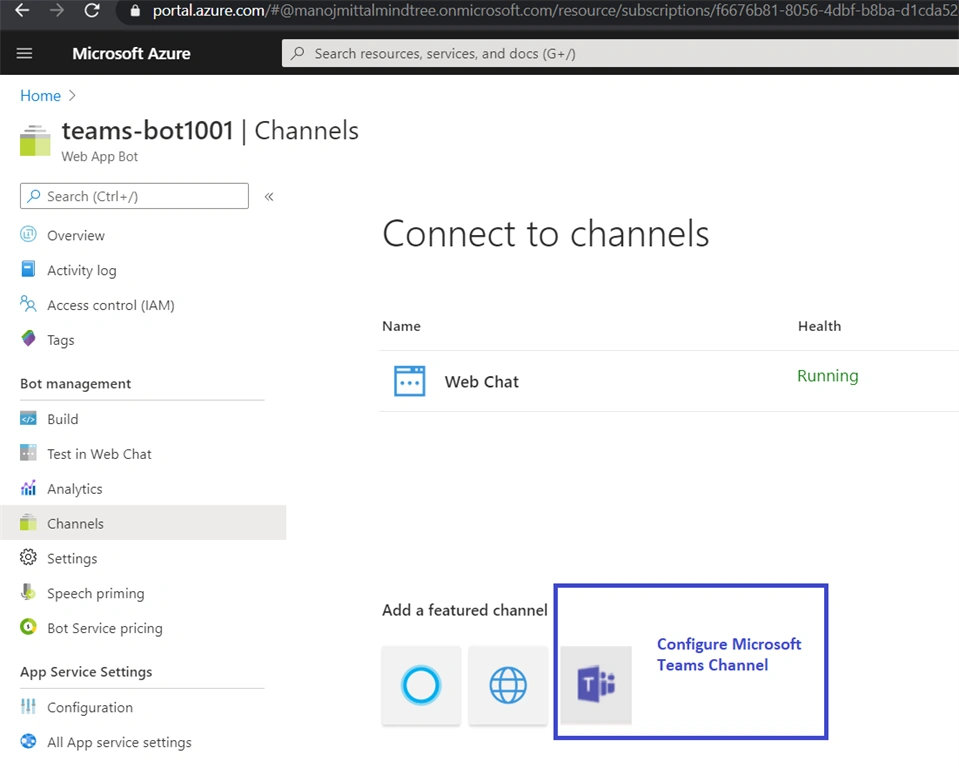Open the Overview menu item
The width and height of the screenshot is (959, 768).
[76, 235]
